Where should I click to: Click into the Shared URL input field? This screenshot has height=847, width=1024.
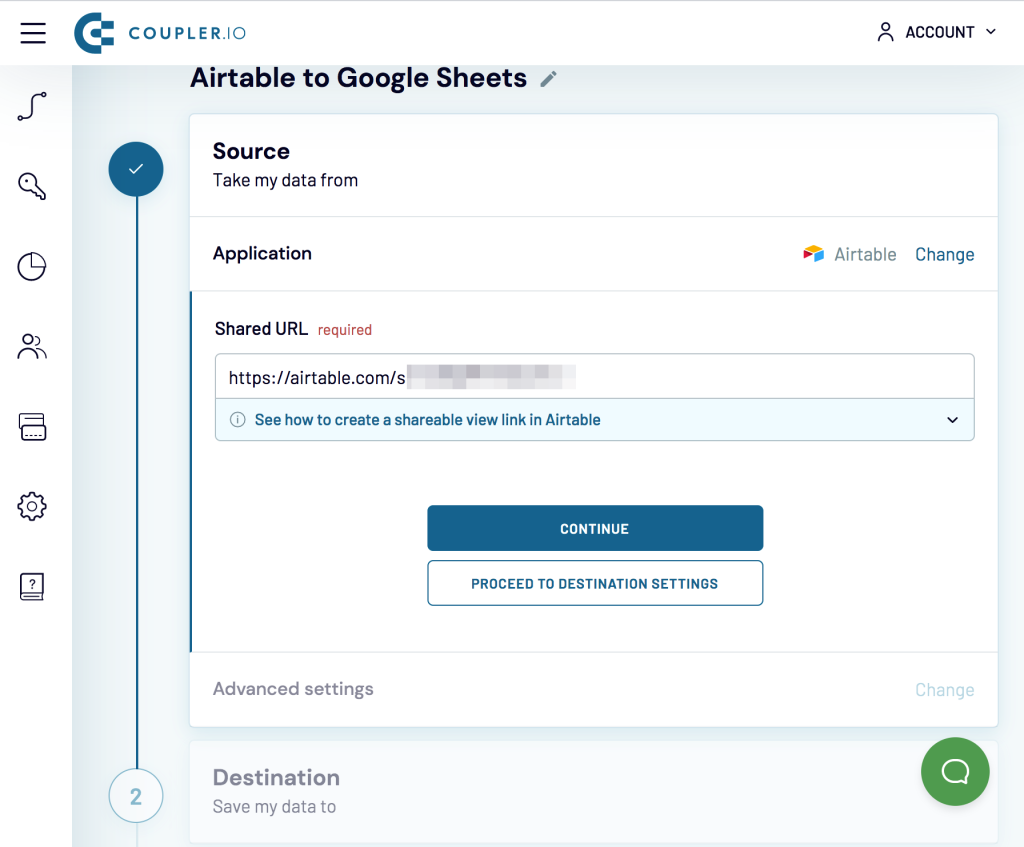594,377
